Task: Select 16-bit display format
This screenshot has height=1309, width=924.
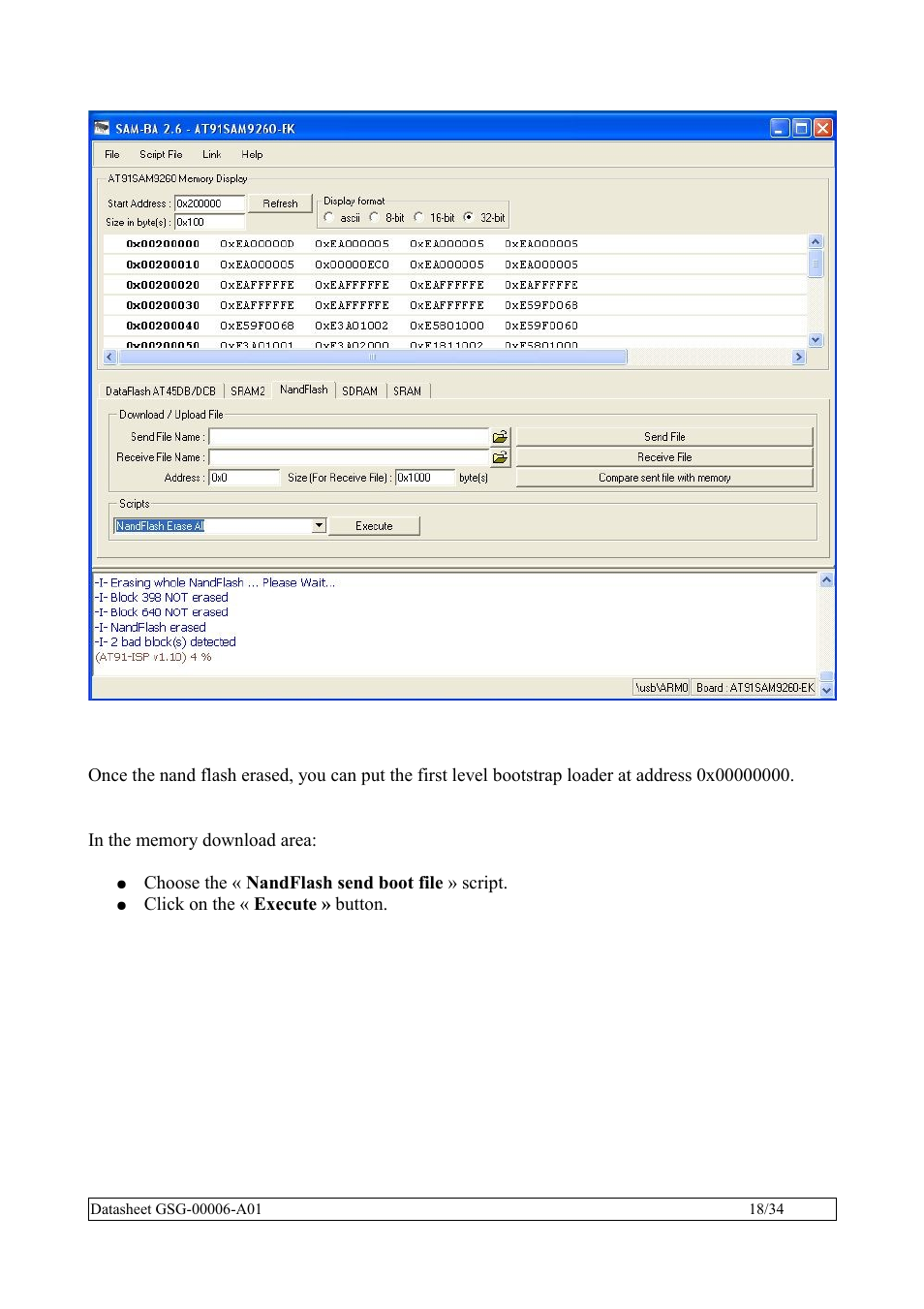Action: click(x=418, y=217)
